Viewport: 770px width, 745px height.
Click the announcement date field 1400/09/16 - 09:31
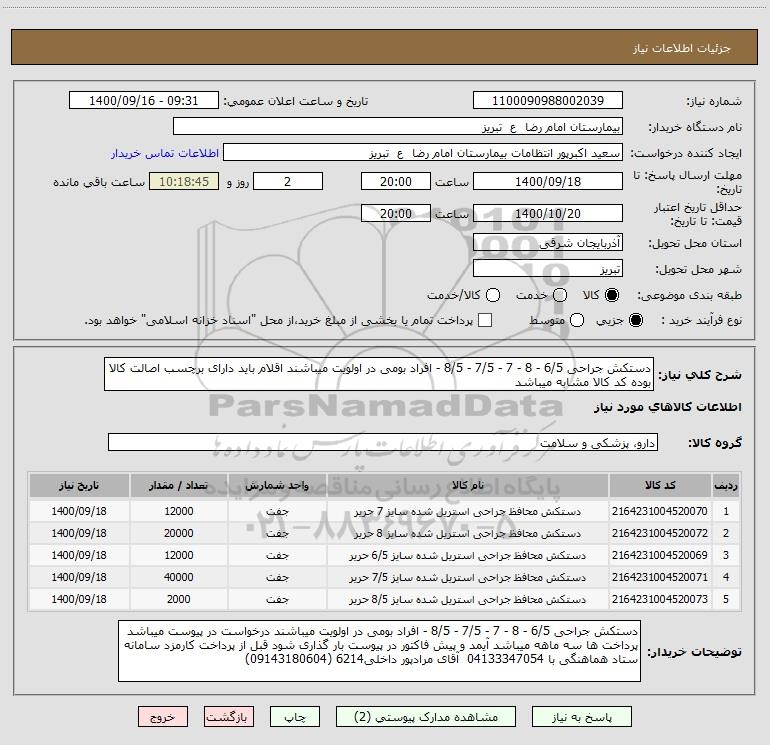144,101
